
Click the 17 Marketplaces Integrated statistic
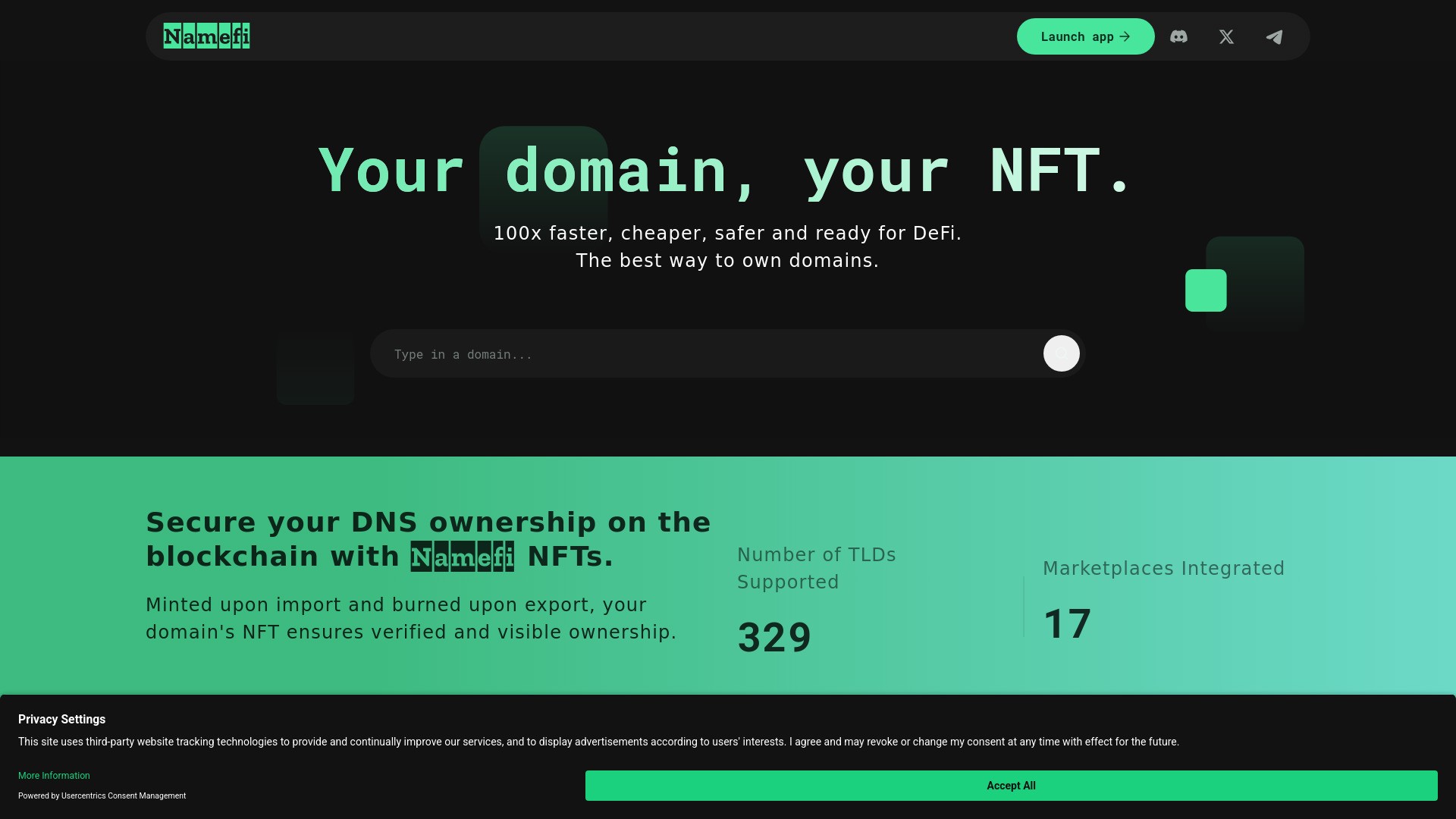coord(1068,623)
